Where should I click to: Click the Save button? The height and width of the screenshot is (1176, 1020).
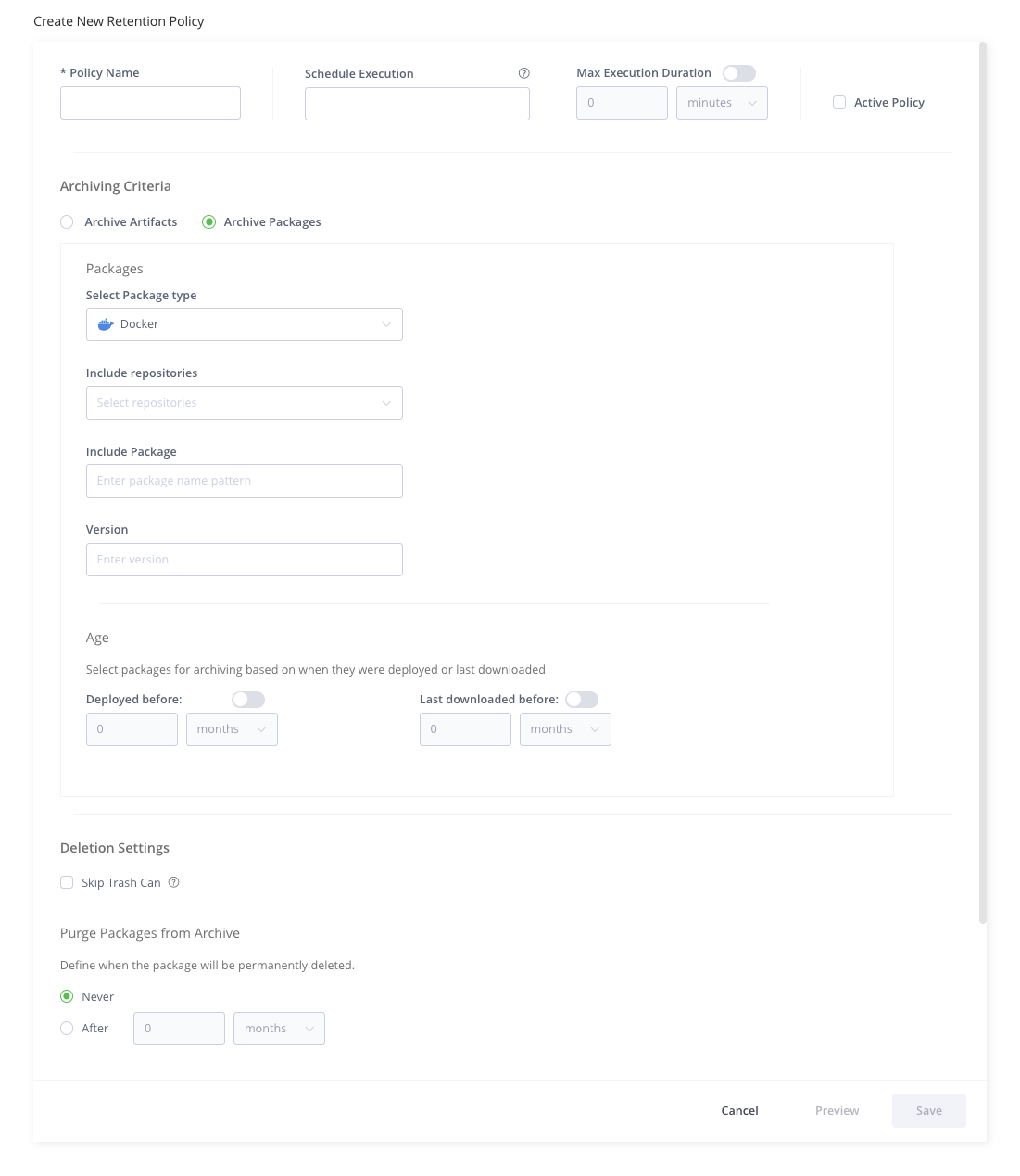[928, 1110]
